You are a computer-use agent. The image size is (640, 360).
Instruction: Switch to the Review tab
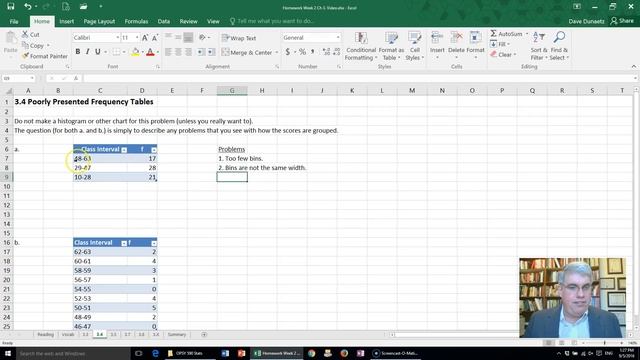[189, 21]
